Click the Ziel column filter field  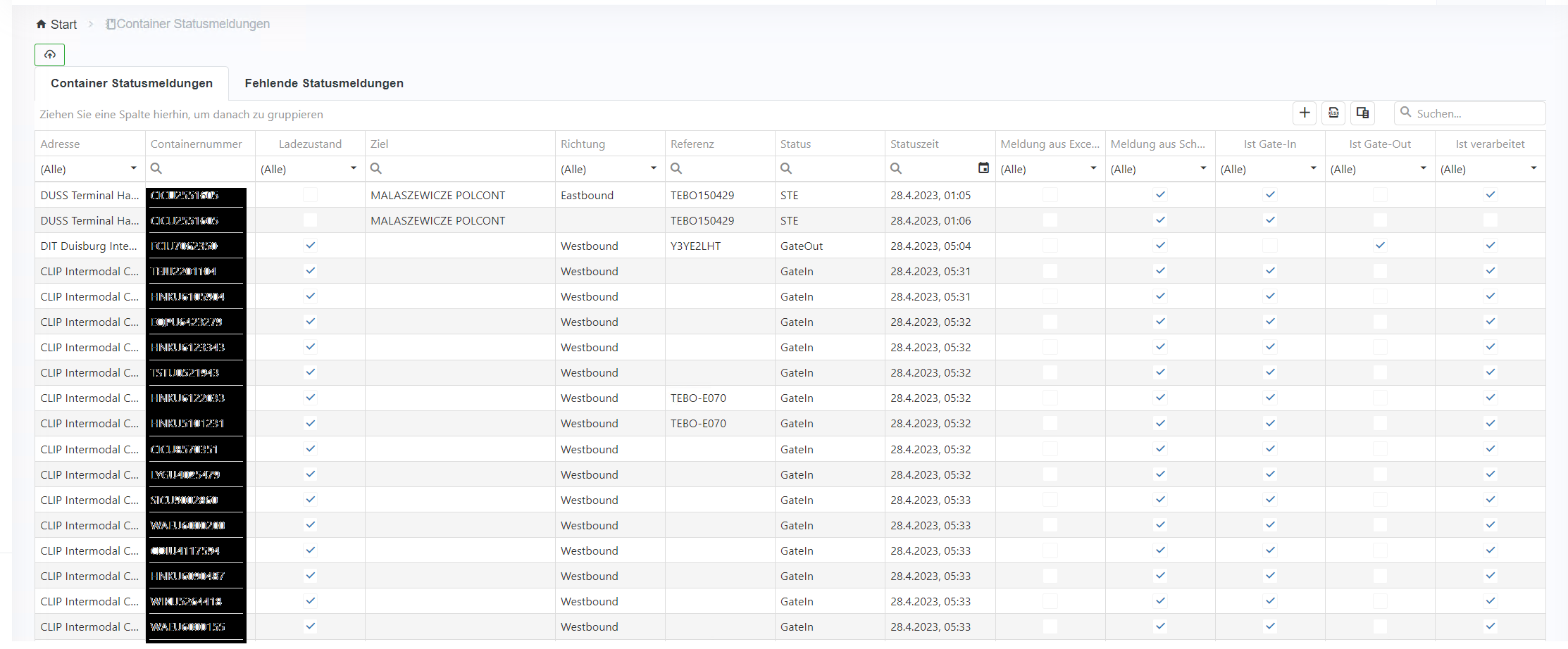[465, 169]
